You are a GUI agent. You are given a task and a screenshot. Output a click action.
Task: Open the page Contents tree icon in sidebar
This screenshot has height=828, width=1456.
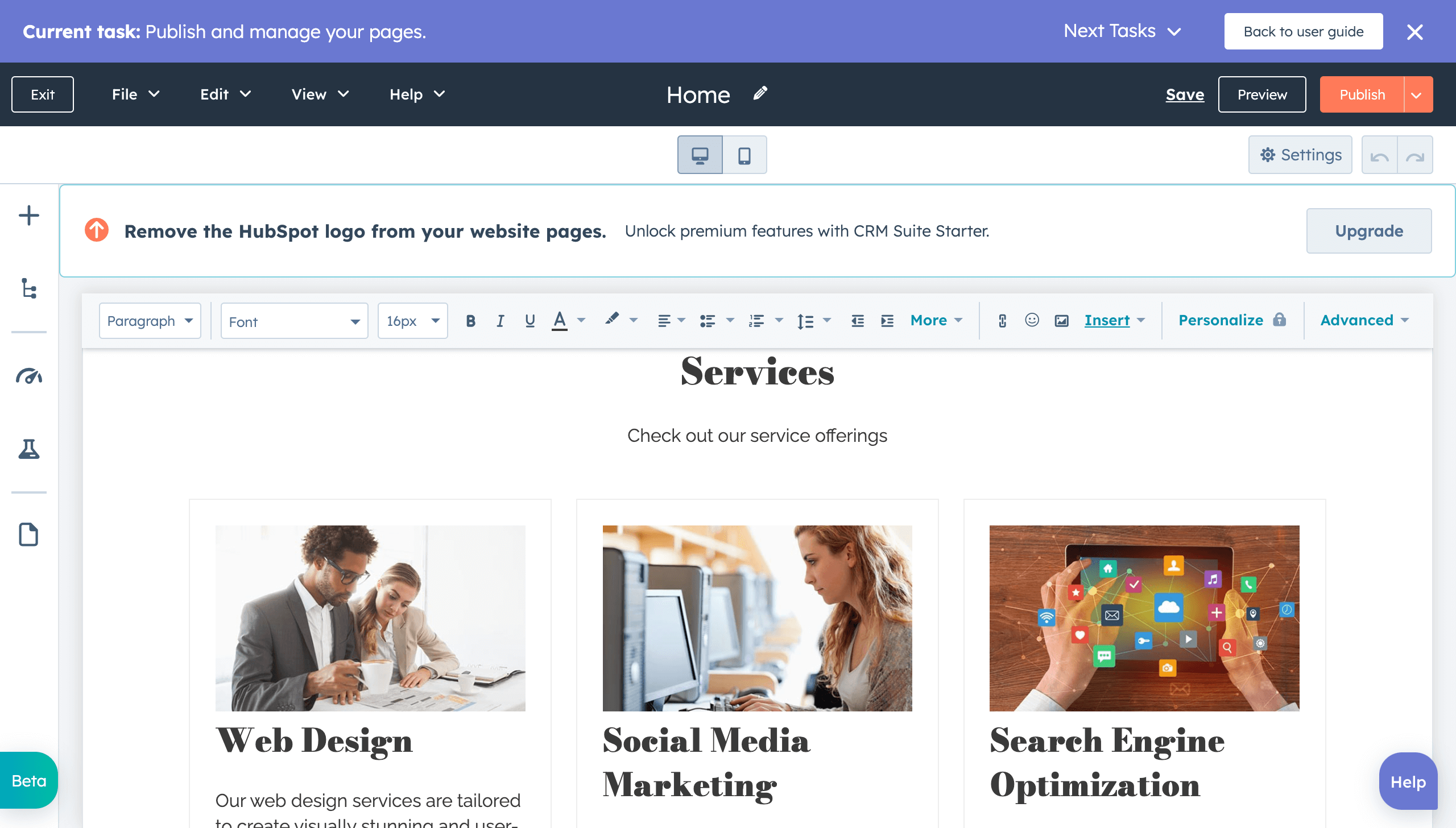pyautogui.click(x=28, y=289)
